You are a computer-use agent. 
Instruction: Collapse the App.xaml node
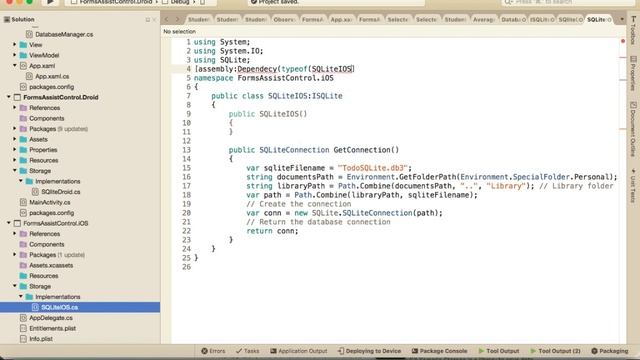point(15,65)
